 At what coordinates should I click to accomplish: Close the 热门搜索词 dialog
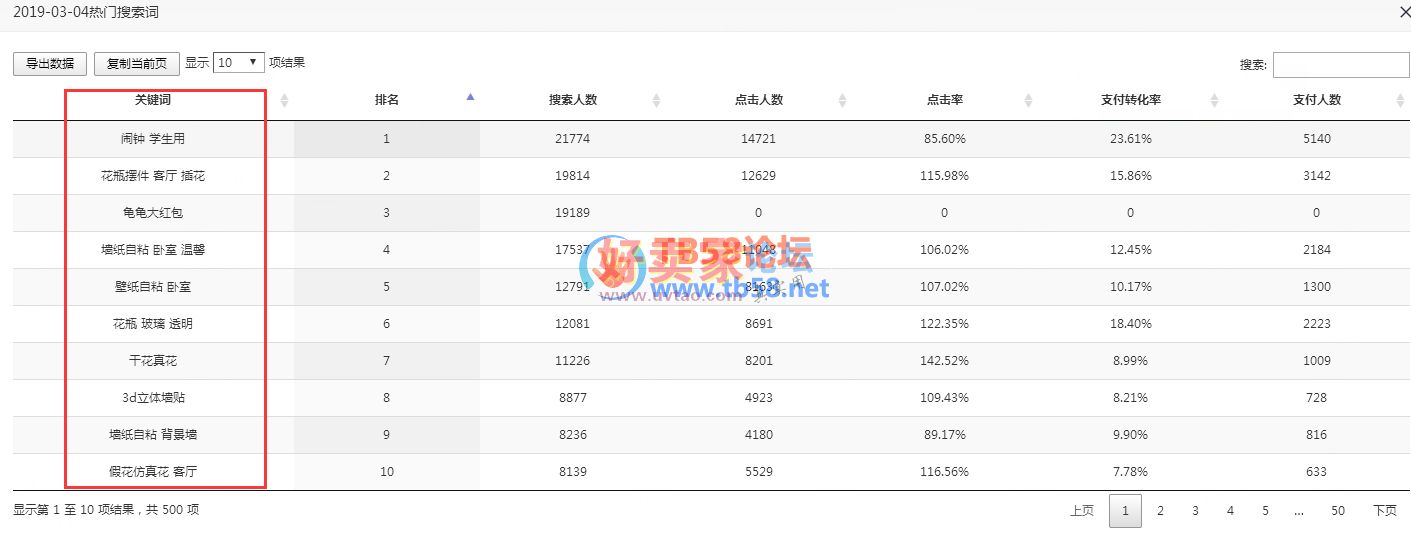1398,12
